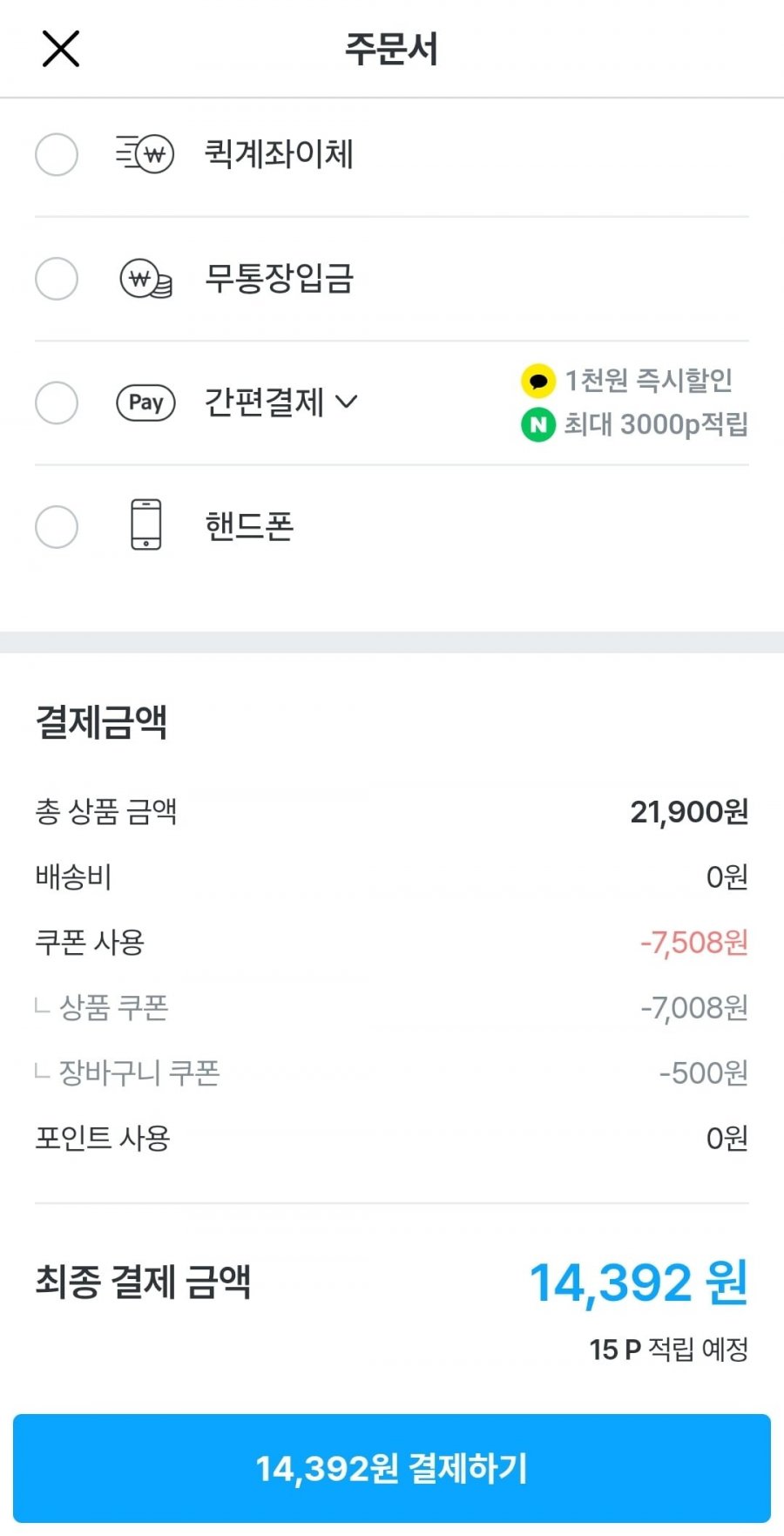Click the KakaoTalk yellow speech bubble icon

pos(538,381)
